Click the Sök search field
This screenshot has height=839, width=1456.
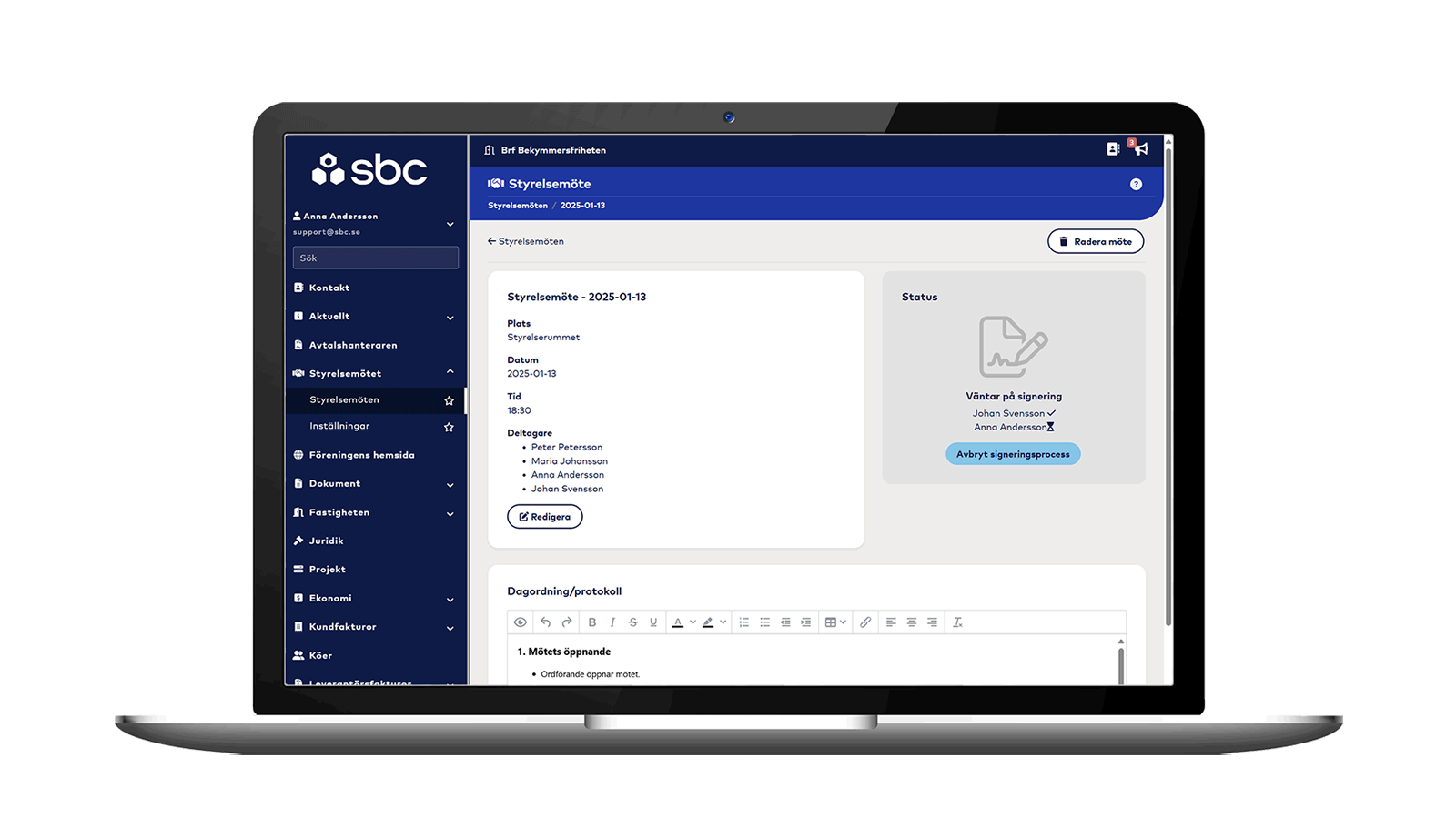click(375, 258)
